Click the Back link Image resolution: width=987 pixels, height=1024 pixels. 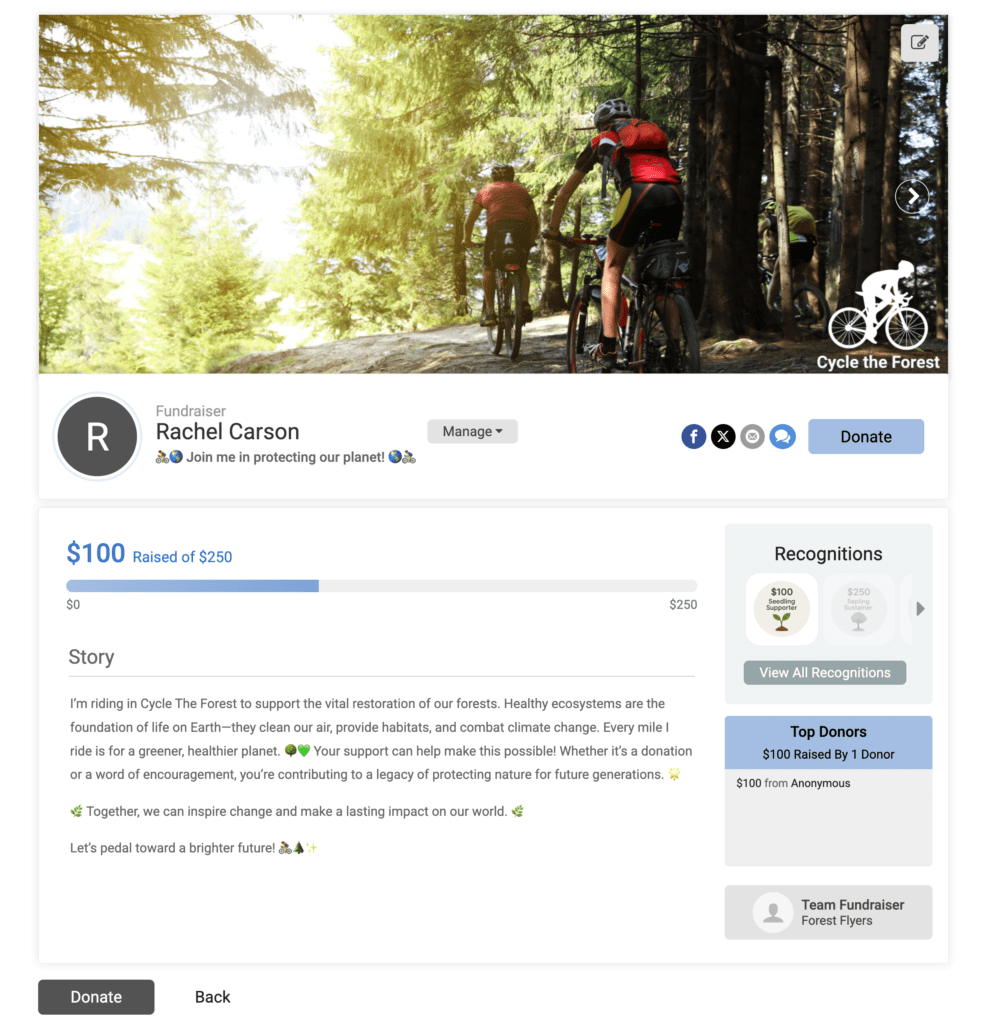[212, 997]
